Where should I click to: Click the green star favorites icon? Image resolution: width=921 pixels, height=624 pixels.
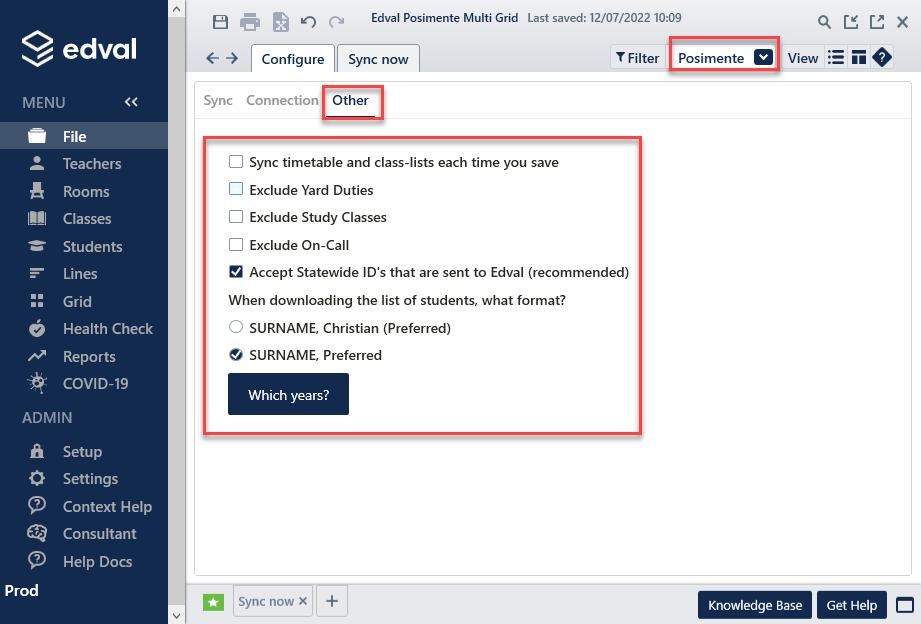[x=213, y=602]
